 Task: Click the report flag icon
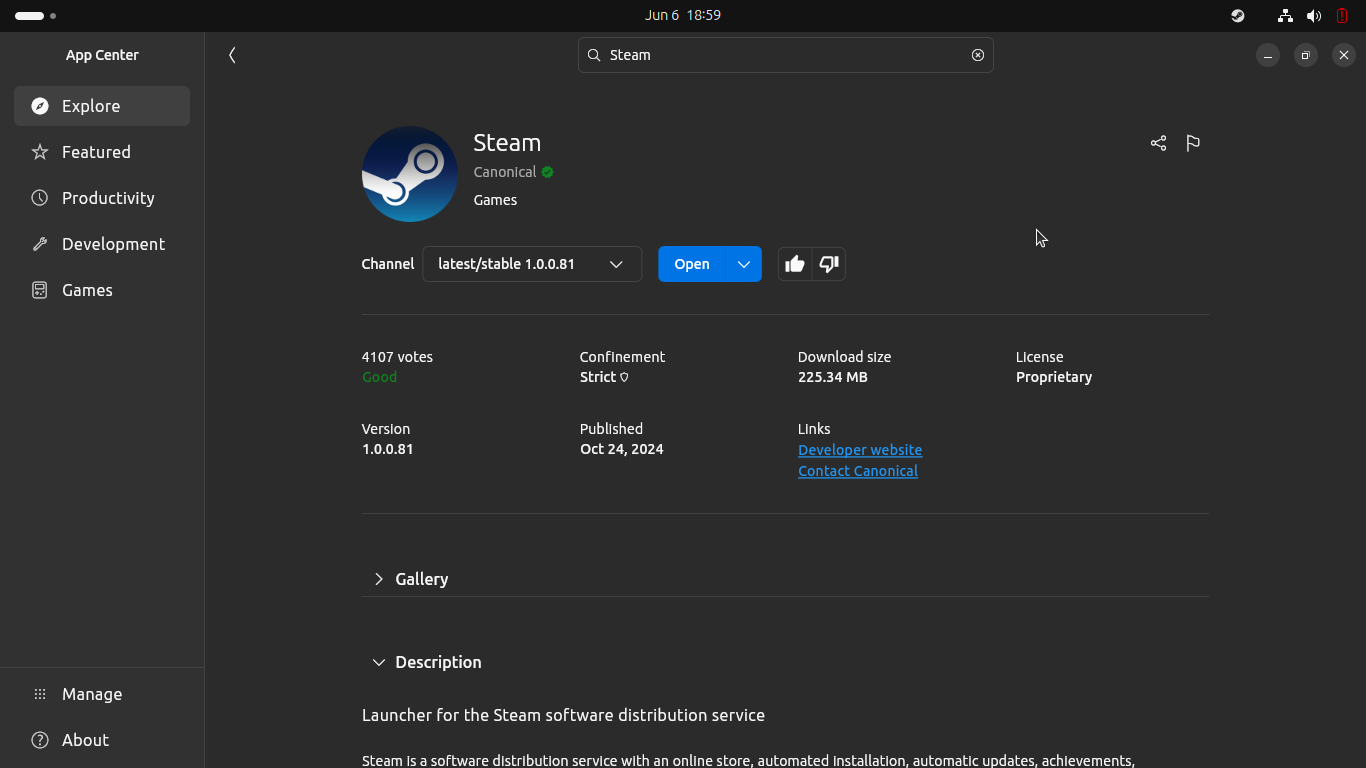1193,143
